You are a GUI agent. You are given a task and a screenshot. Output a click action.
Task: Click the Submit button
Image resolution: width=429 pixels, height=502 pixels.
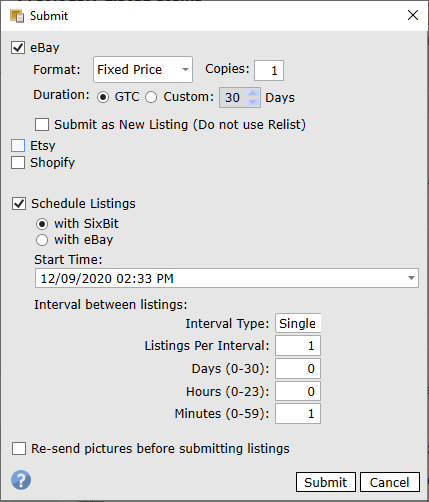coord(326,482)
